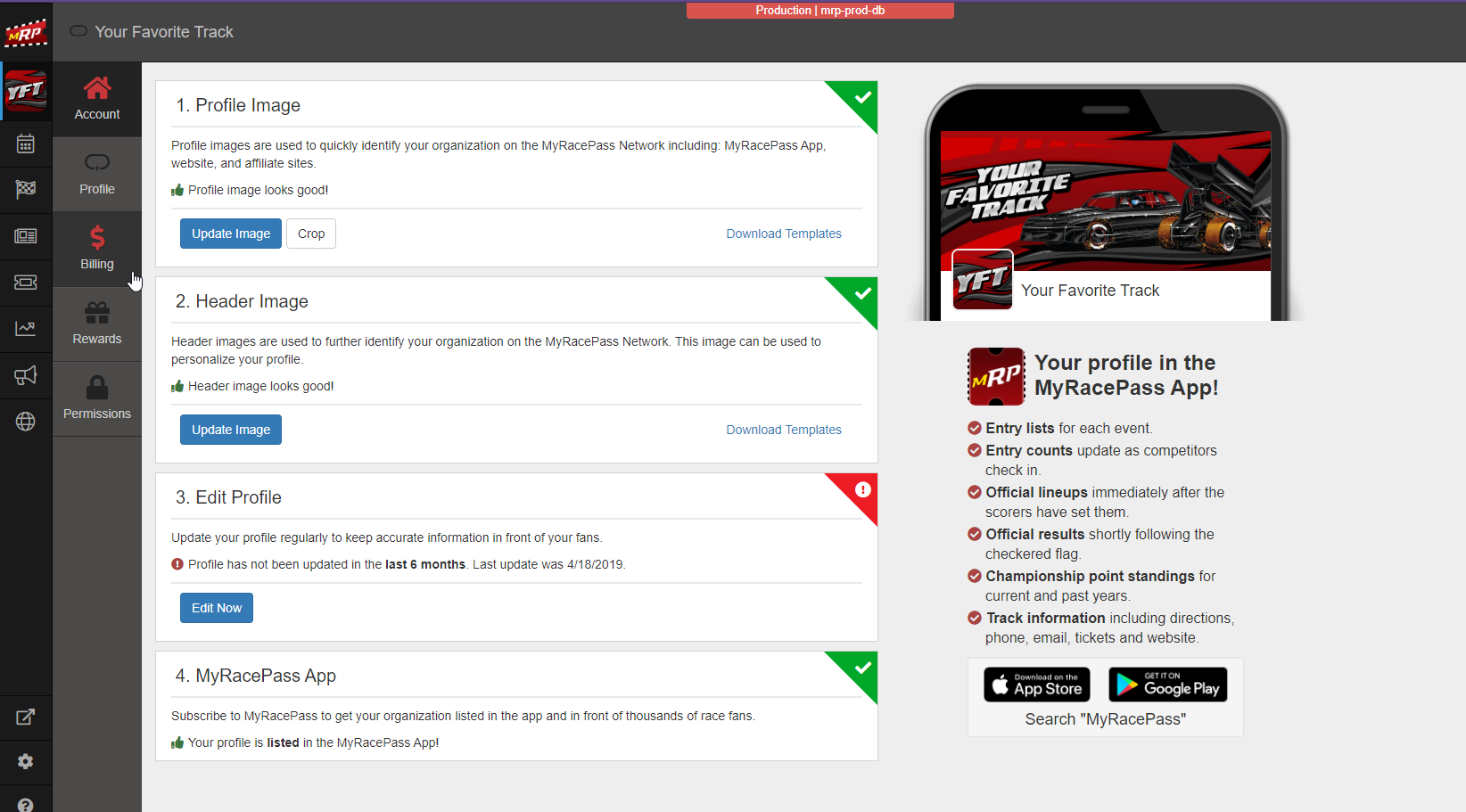The height and width of the screenshot is (812, 1466).
Task: Click the megaphone icon in the sidebar
Action: click(26, 375)
